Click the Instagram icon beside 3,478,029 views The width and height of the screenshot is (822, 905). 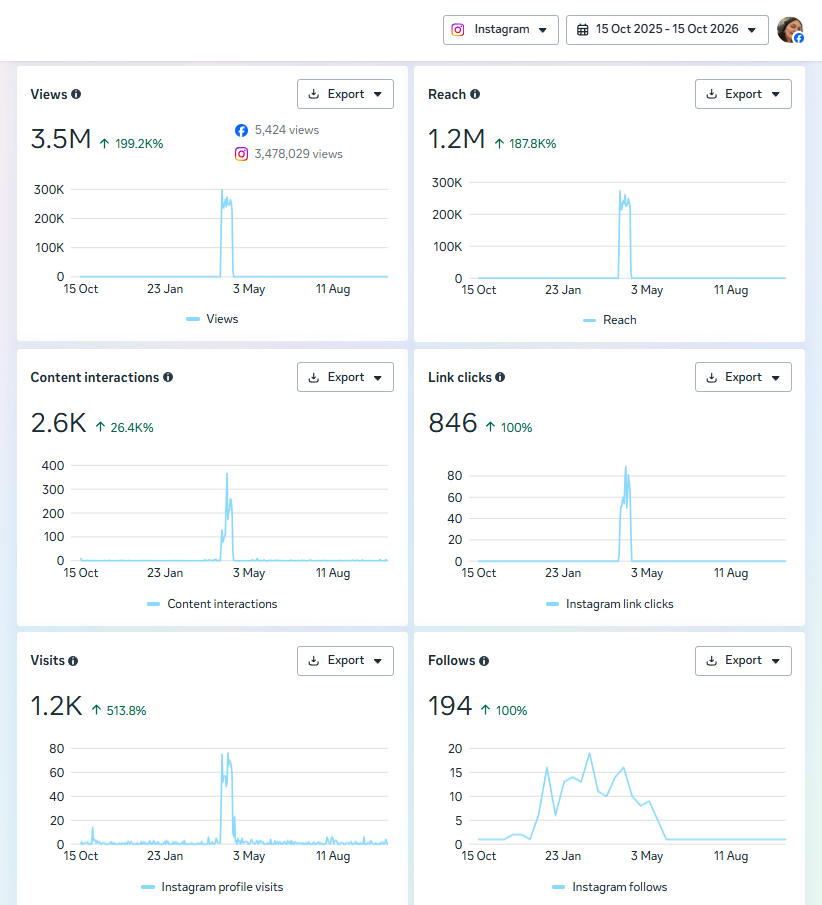click(x=241, y=154)
